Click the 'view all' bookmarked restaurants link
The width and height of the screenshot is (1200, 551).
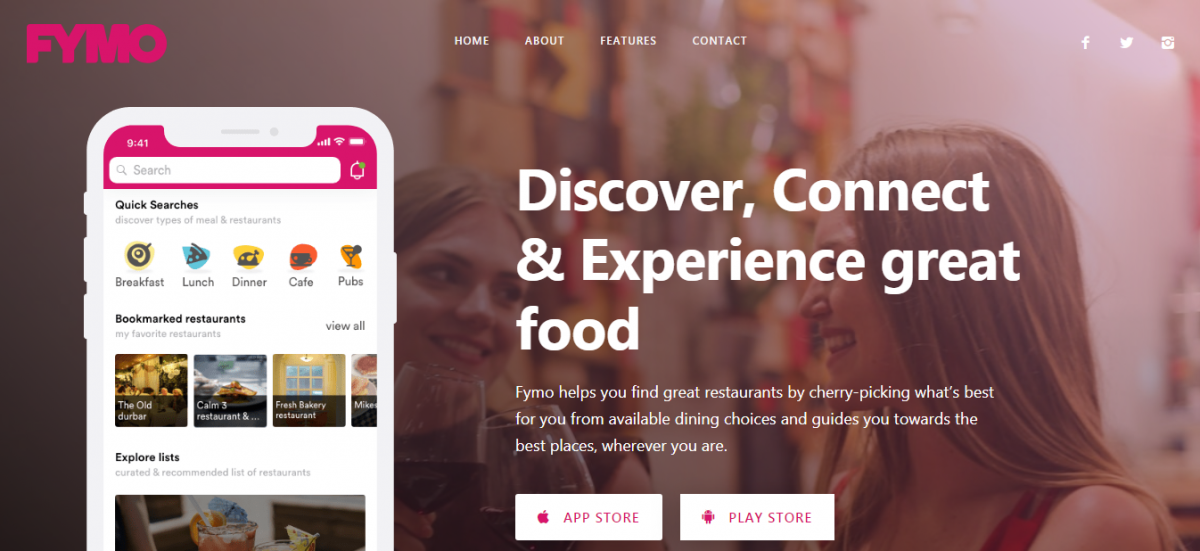tap(345, 326)
